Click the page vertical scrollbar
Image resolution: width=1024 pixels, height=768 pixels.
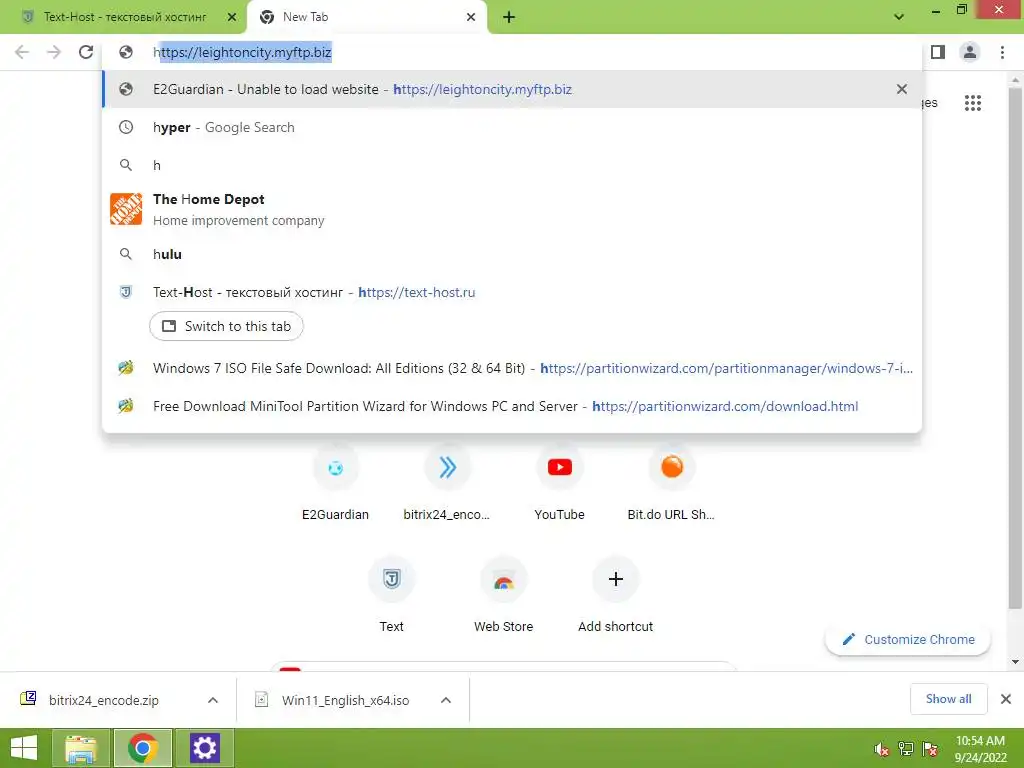(1015, 349)
